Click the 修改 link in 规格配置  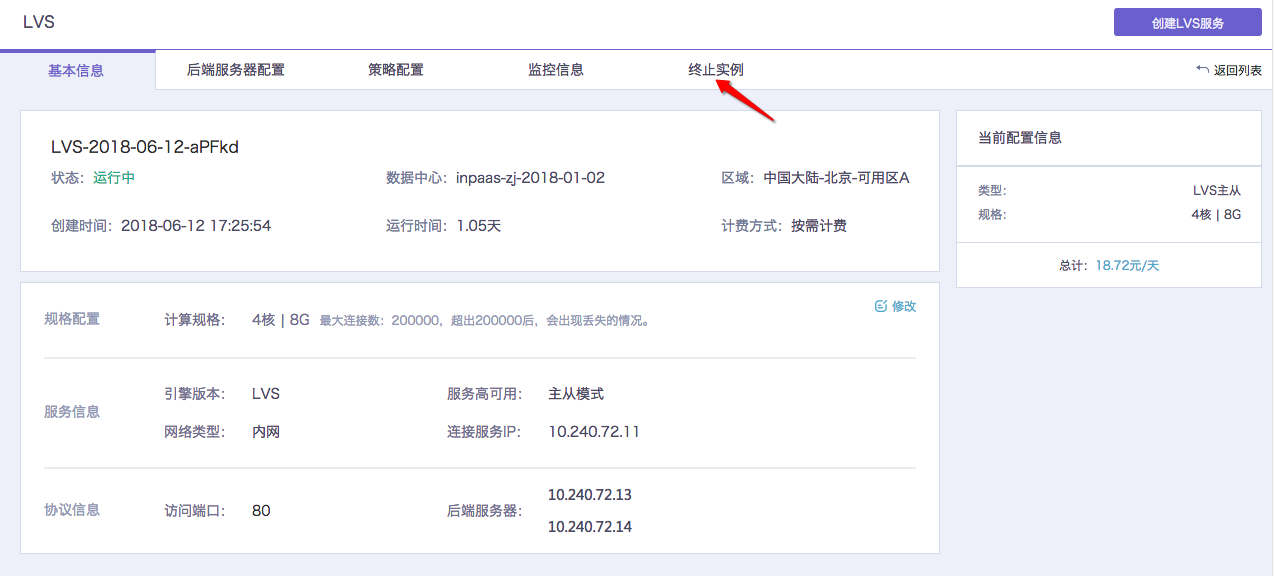904,306
